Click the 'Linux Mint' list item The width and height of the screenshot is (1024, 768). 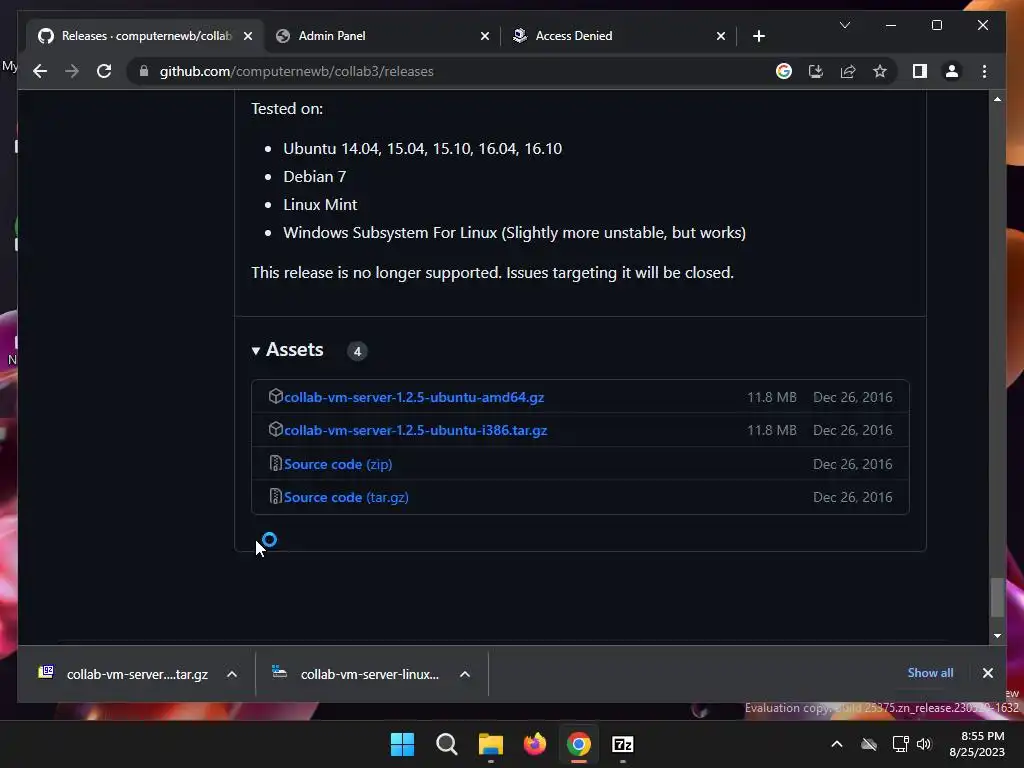[x=320, y=205]
